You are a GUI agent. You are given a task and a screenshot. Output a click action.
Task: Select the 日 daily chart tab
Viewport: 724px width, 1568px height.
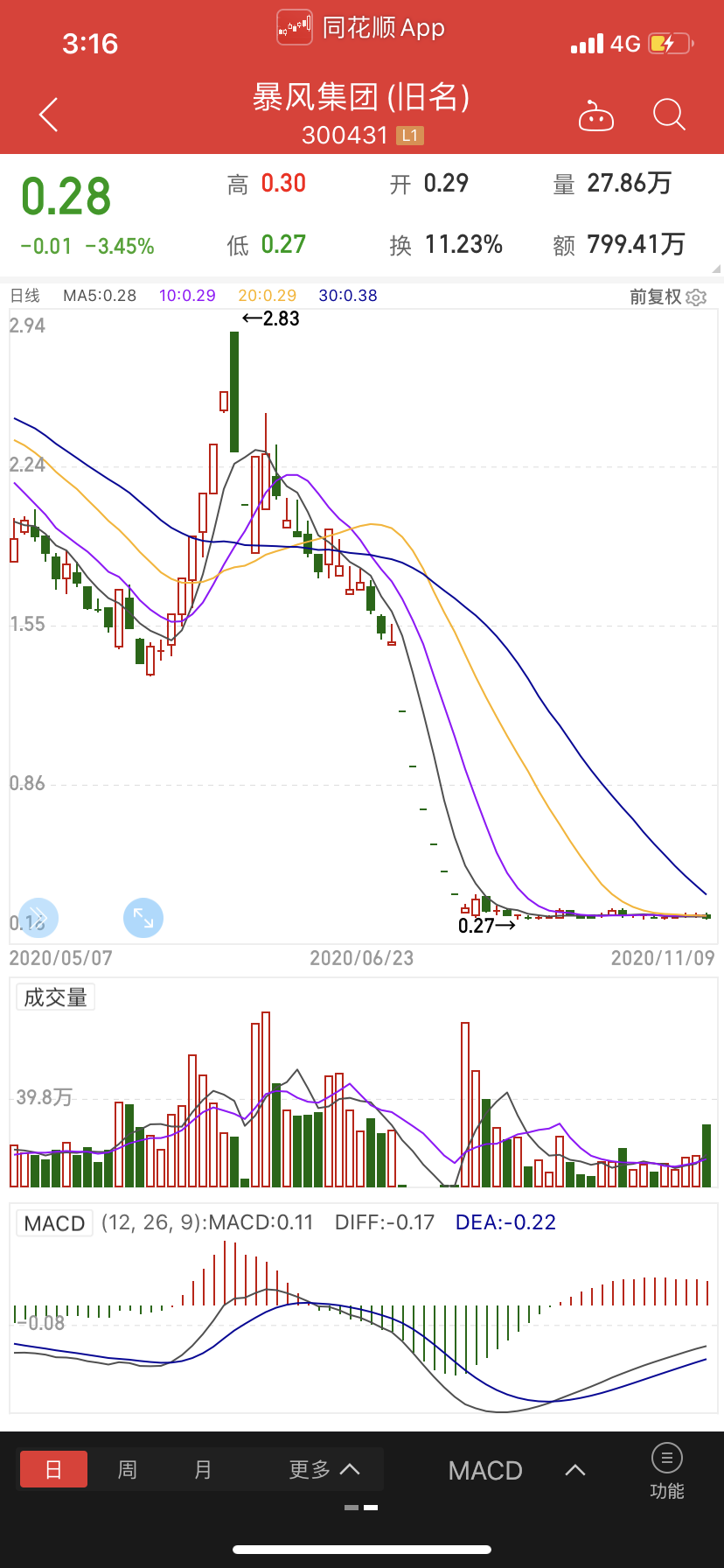click(x=53, y=1469)
